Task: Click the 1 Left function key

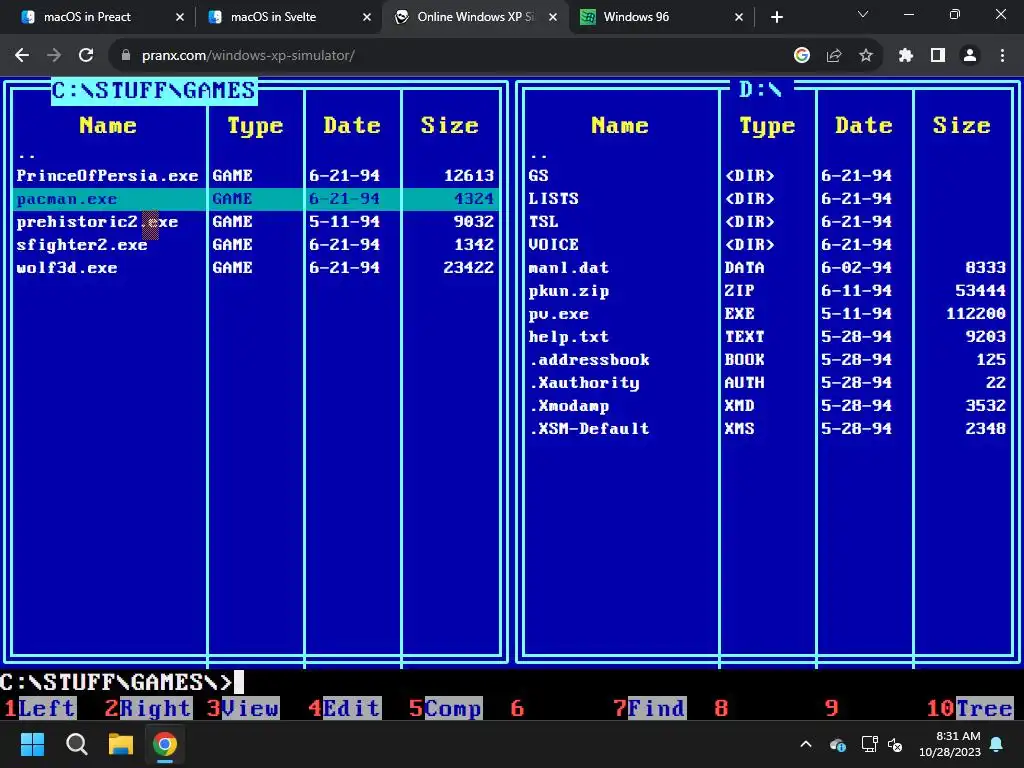Action: click(40, 708)
